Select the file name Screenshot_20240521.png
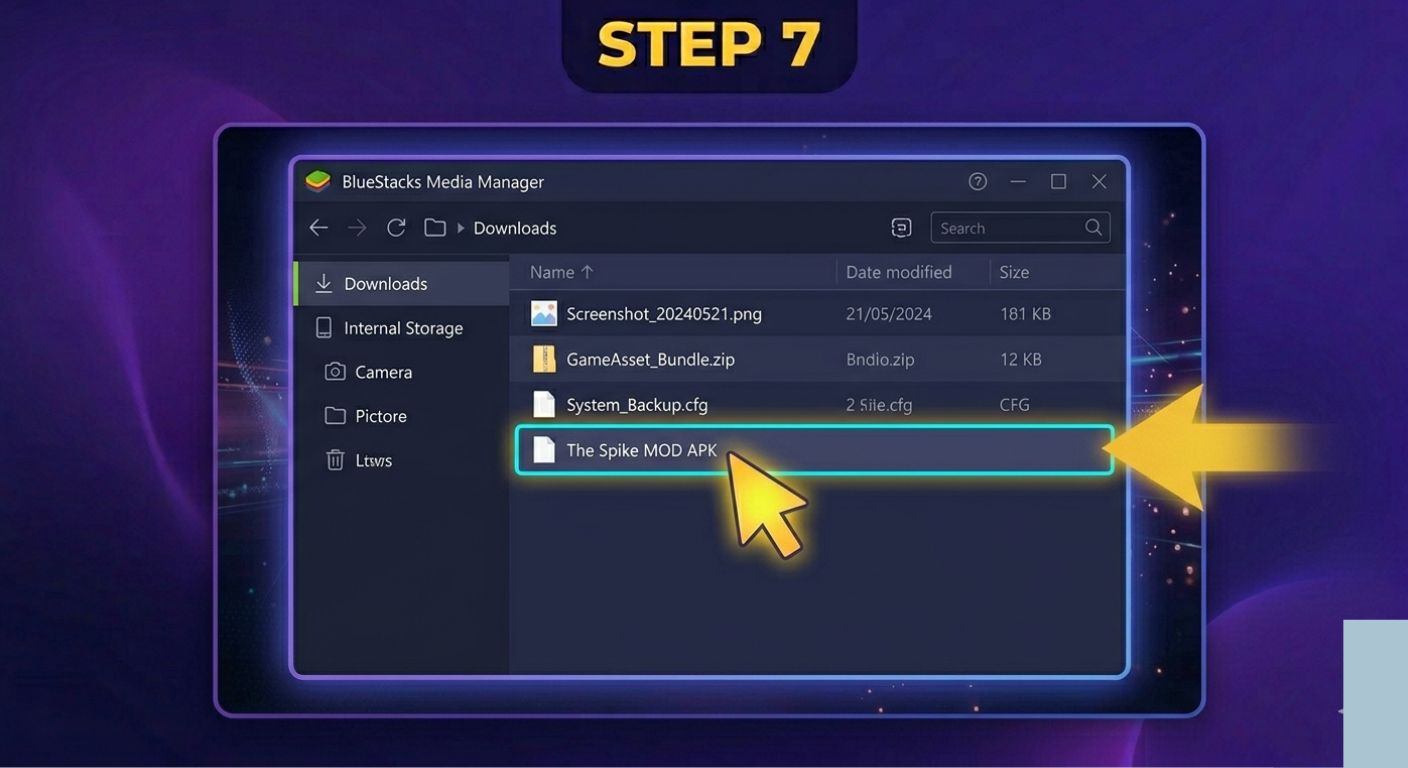 pyautogui.click(x=664, y=314)
